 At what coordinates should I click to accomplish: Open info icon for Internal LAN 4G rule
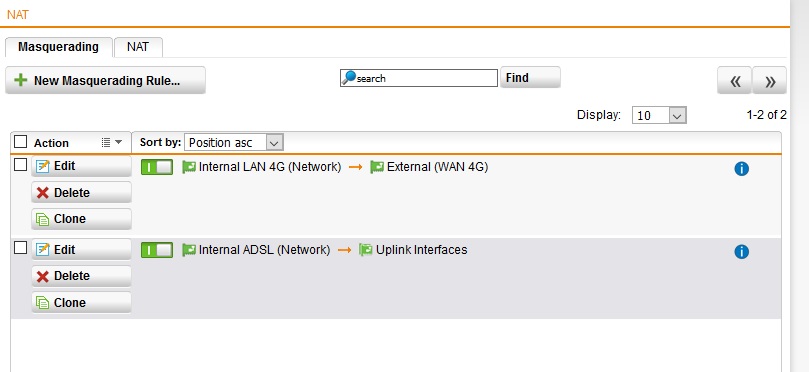point(741,169)
